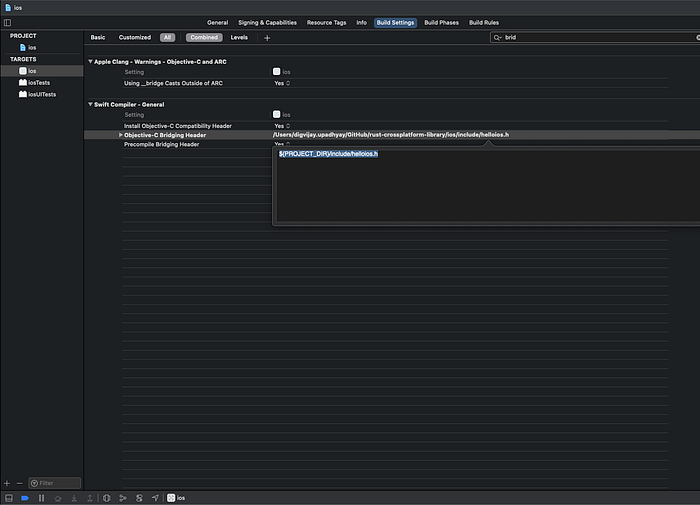Image resolution: width=700 pixels, height=505 pixels.
Task: Hide the debug area panel icon
Action: (9, 498)
